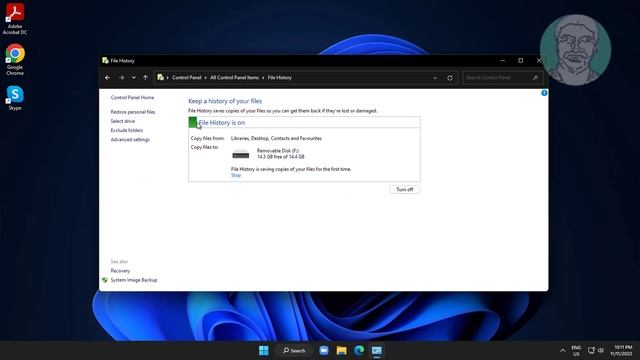This screenshot has height=360, width=640.
Task: Click the Keep a history of your files heading
Action: click(x=225, y=101)
